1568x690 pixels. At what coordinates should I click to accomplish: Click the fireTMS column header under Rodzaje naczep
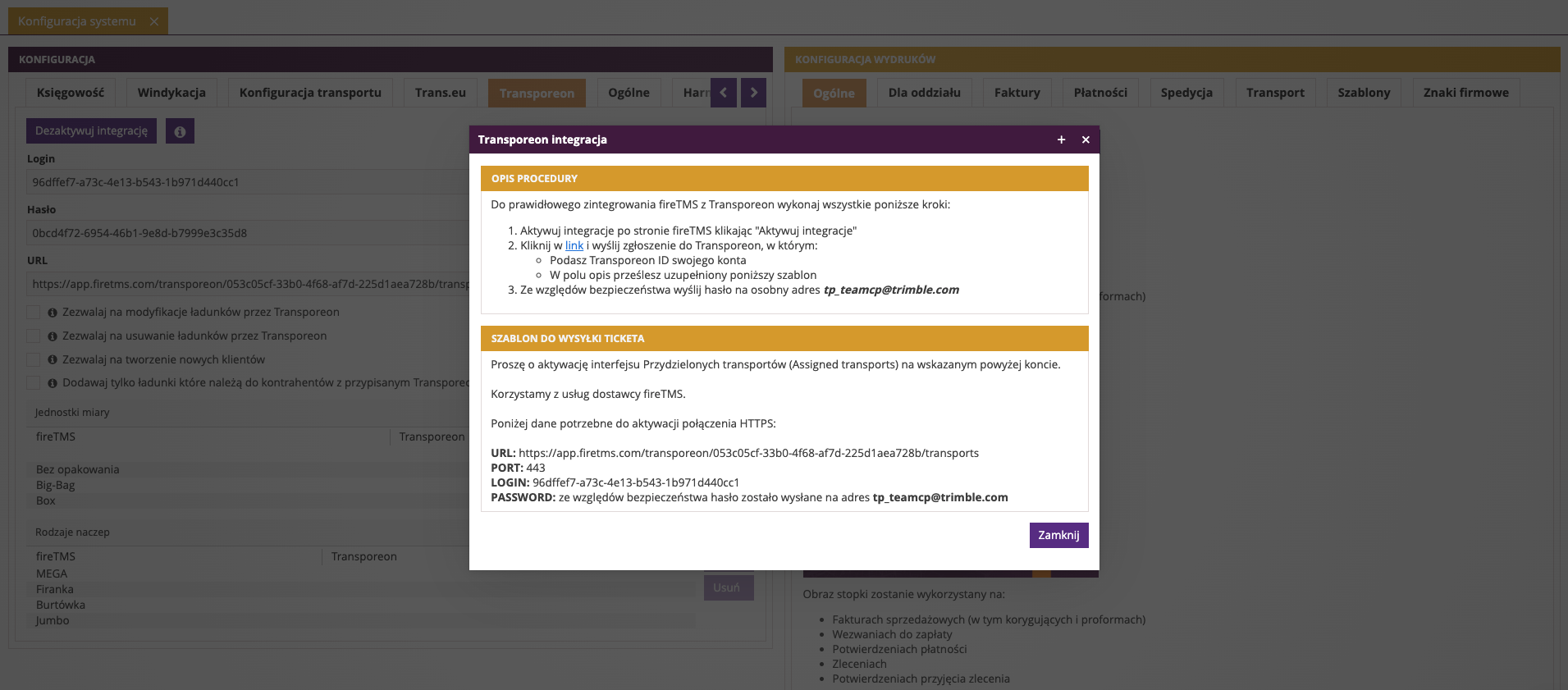pyautogui.click(x=174, y=556)
